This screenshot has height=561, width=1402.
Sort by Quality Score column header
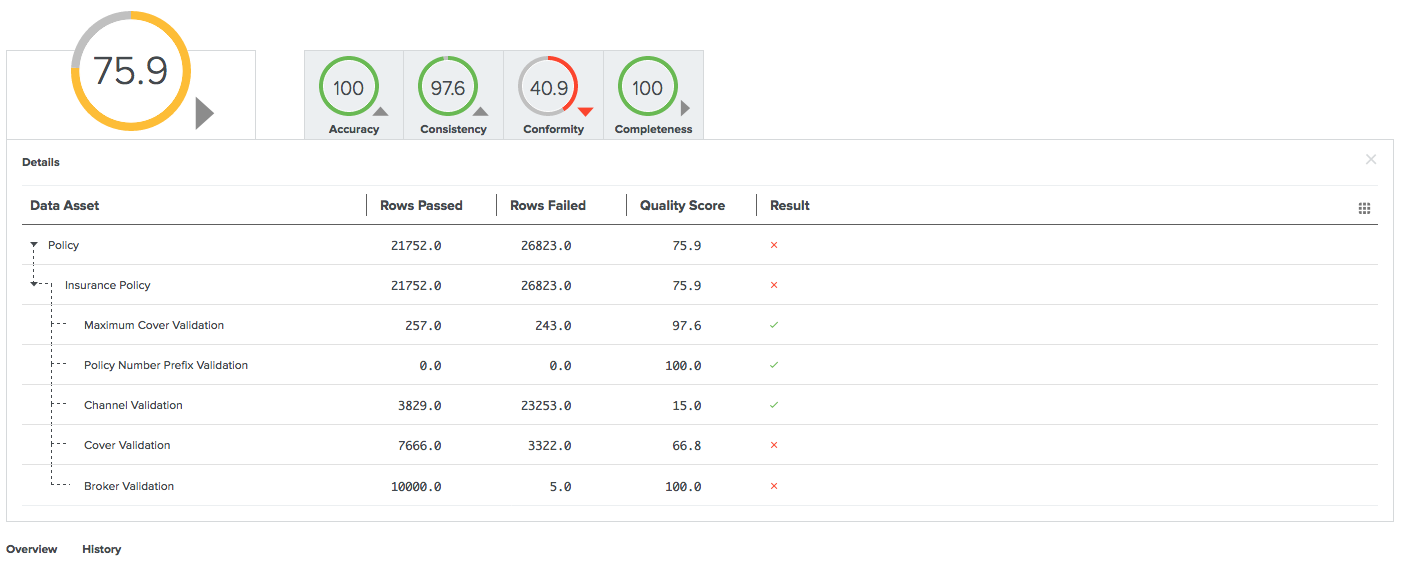(682, 205)
